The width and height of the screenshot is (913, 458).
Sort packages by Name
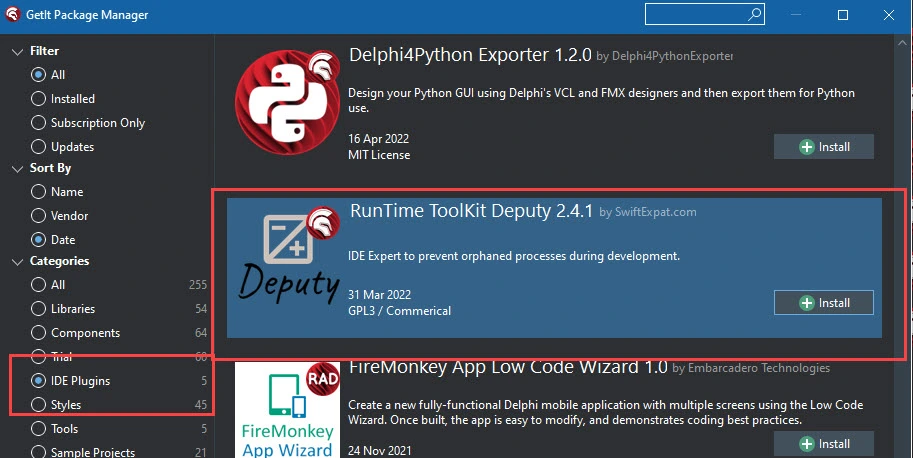pyautogui.click(x=39, y=192)
